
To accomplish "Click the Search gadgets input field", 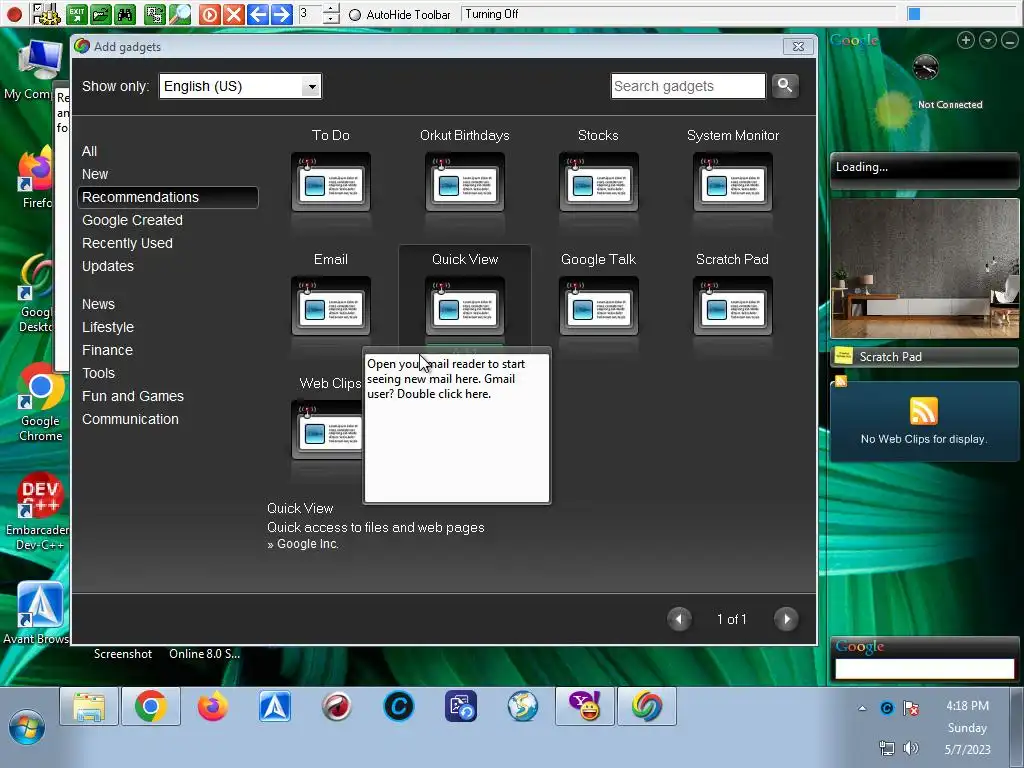I will click(x=688, y=86).
